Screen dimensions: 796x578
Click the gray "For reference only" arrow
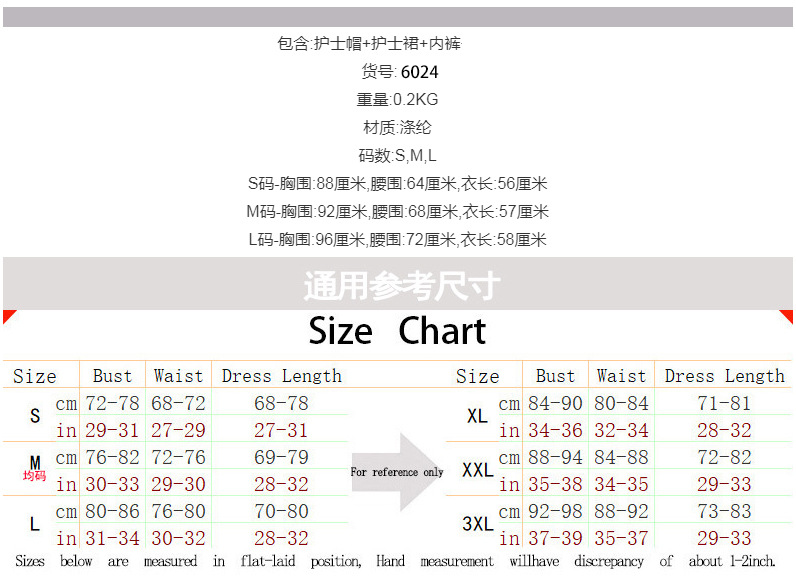[399, 471]
